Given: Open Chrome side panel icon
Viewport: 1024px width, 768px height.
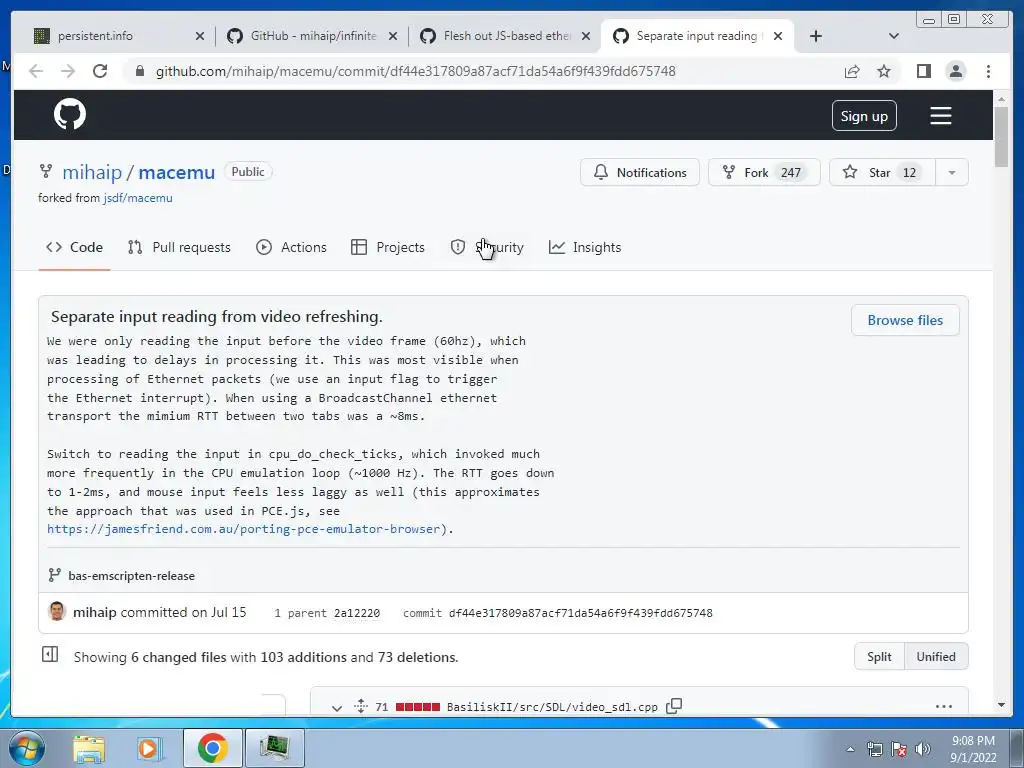Looking at the screenshot, I should point(923,71).
